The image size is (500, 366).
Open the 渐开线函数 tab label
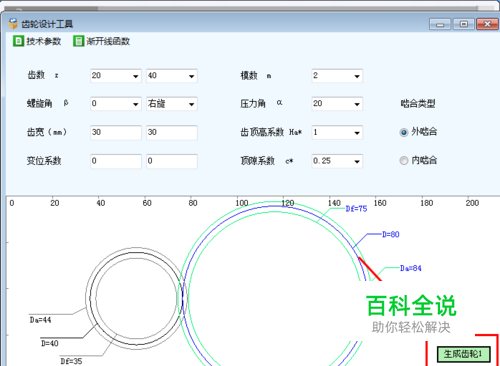pyautogui.click(x=108, y=41)
